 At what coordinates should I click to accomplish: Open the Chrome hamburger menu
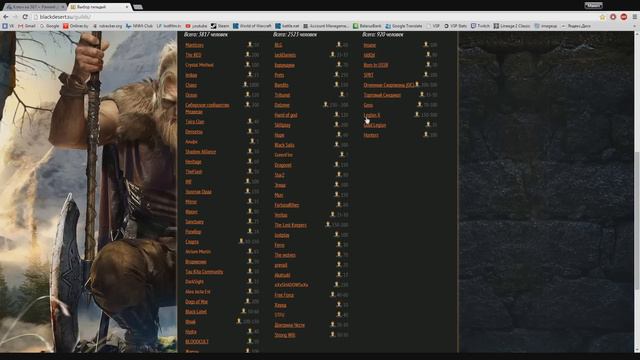[635, 17]
